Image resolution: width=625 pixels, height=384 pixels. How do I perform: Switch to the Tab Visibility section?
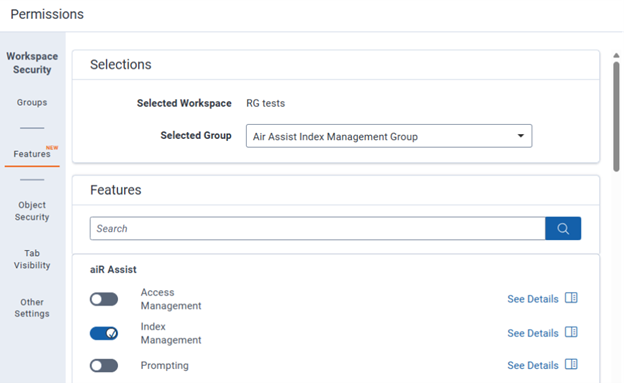coord(32,259)
